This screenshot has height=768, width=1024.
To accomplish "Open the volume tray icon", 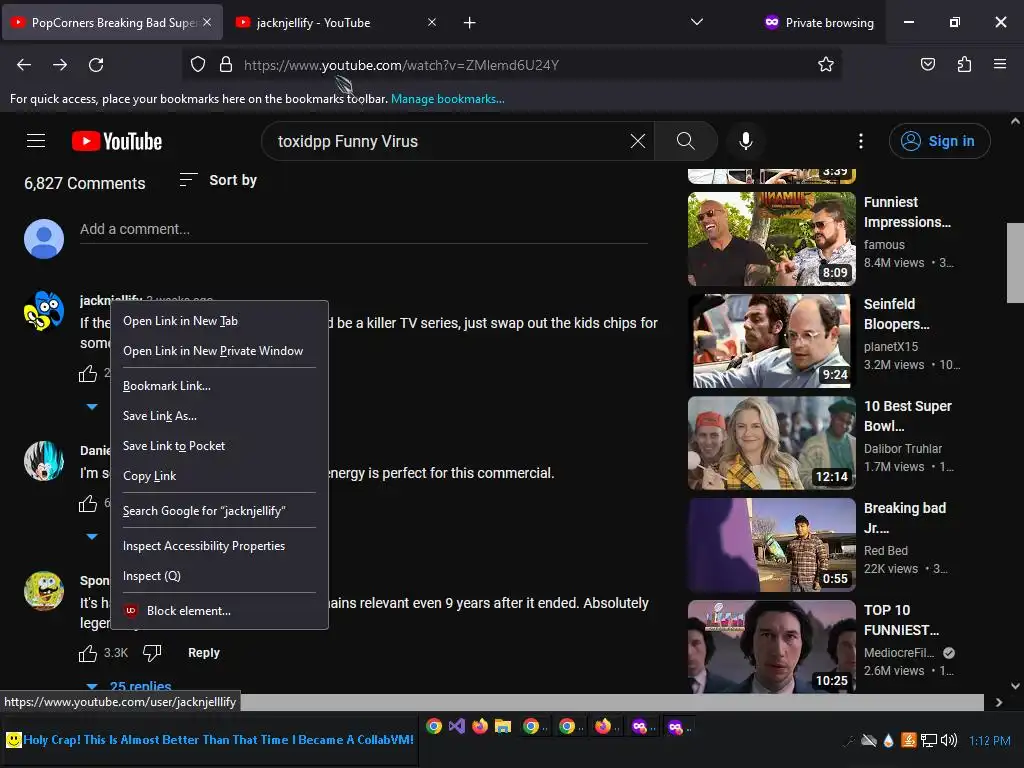I will click(949, 740).
